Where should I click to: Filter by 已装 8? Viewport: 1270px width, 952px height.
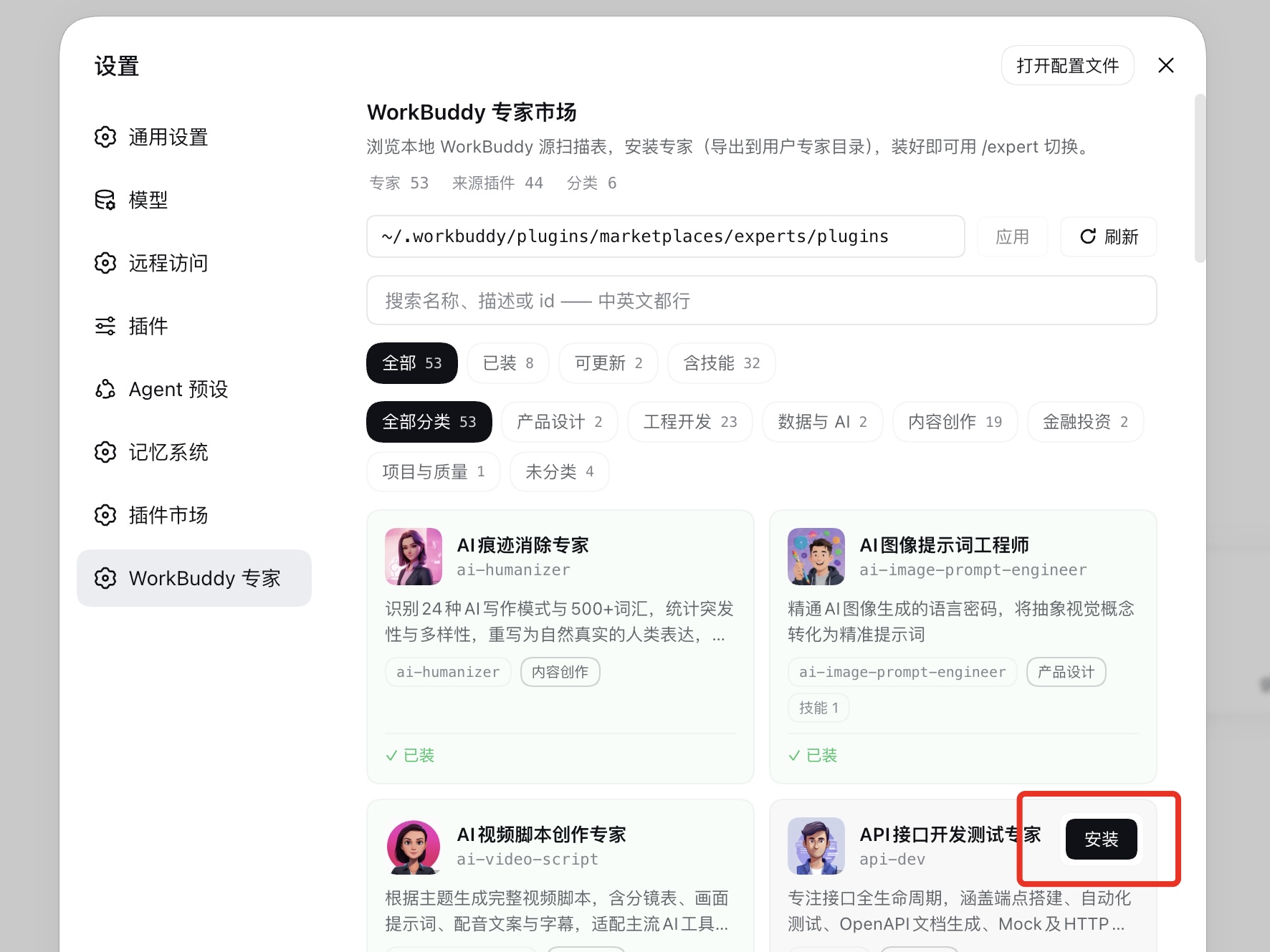(x=508, y=363)
